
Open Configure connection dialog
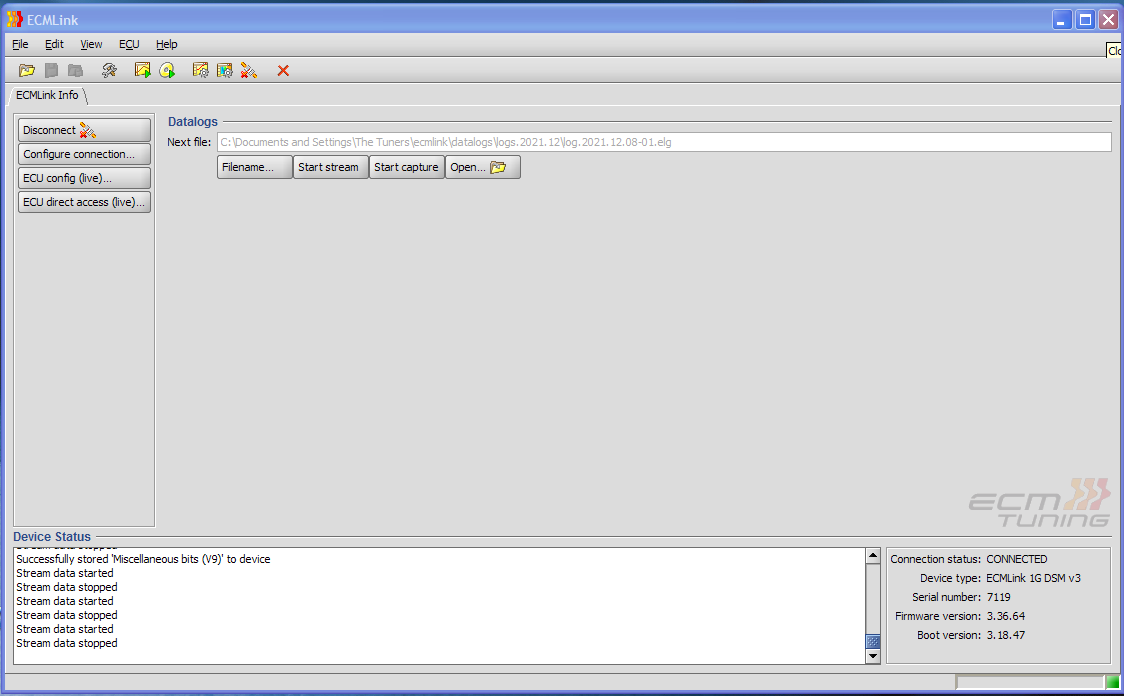pos(84,154)
